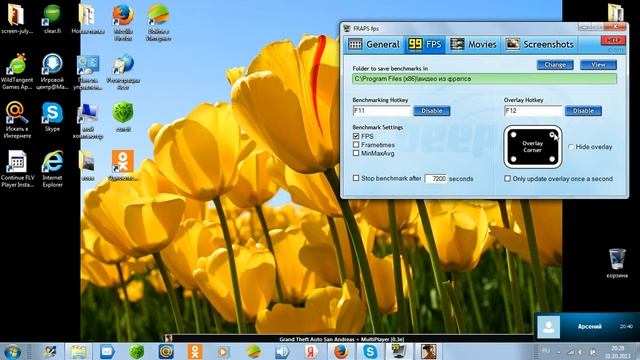
Task: Select the Odnoklassniki desktop shortcut
Action: 123,165
